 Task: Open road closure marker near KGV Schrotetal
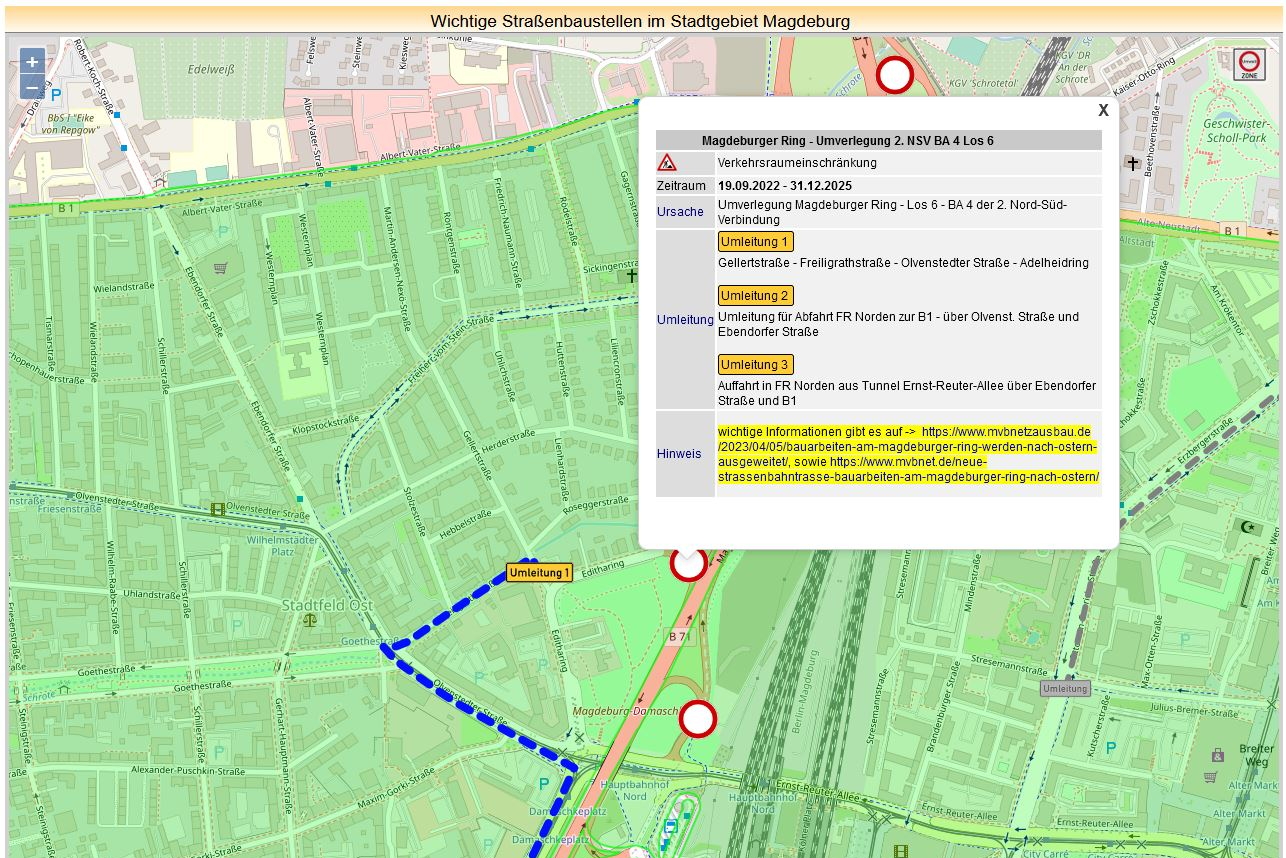click(x=895, y=75)
